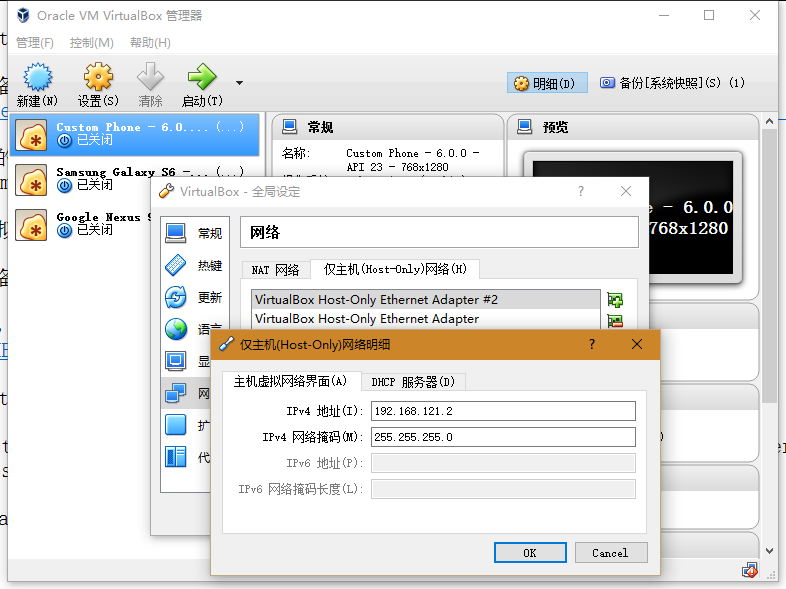Image resolution: width=786 pixels, height=589 pixels.
Task: Open the 管理(F) menu
Action: [x=35, y=43]
